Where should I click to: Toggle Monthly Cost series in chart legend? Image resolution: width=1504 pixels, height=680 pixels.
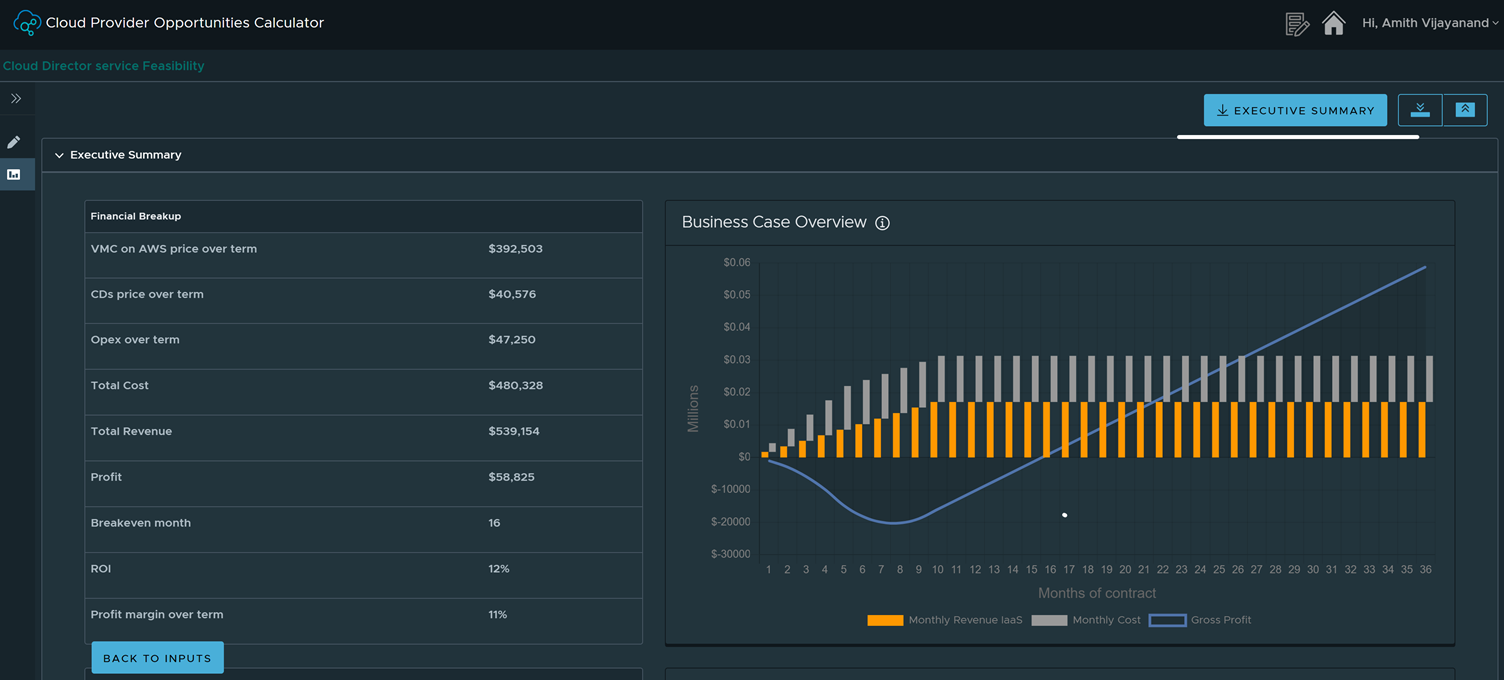click(1106, 620)
